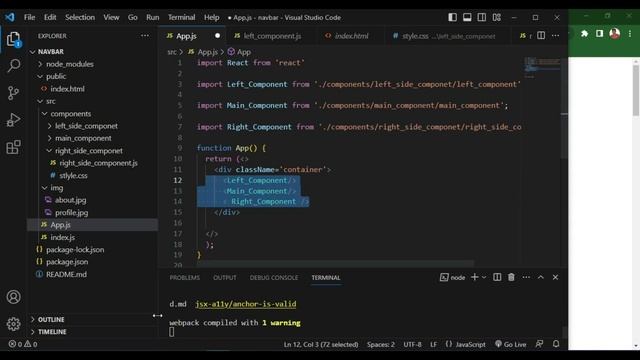Open the Accounts menu icon
The image size is (640, 360).
tap(13, 297)
